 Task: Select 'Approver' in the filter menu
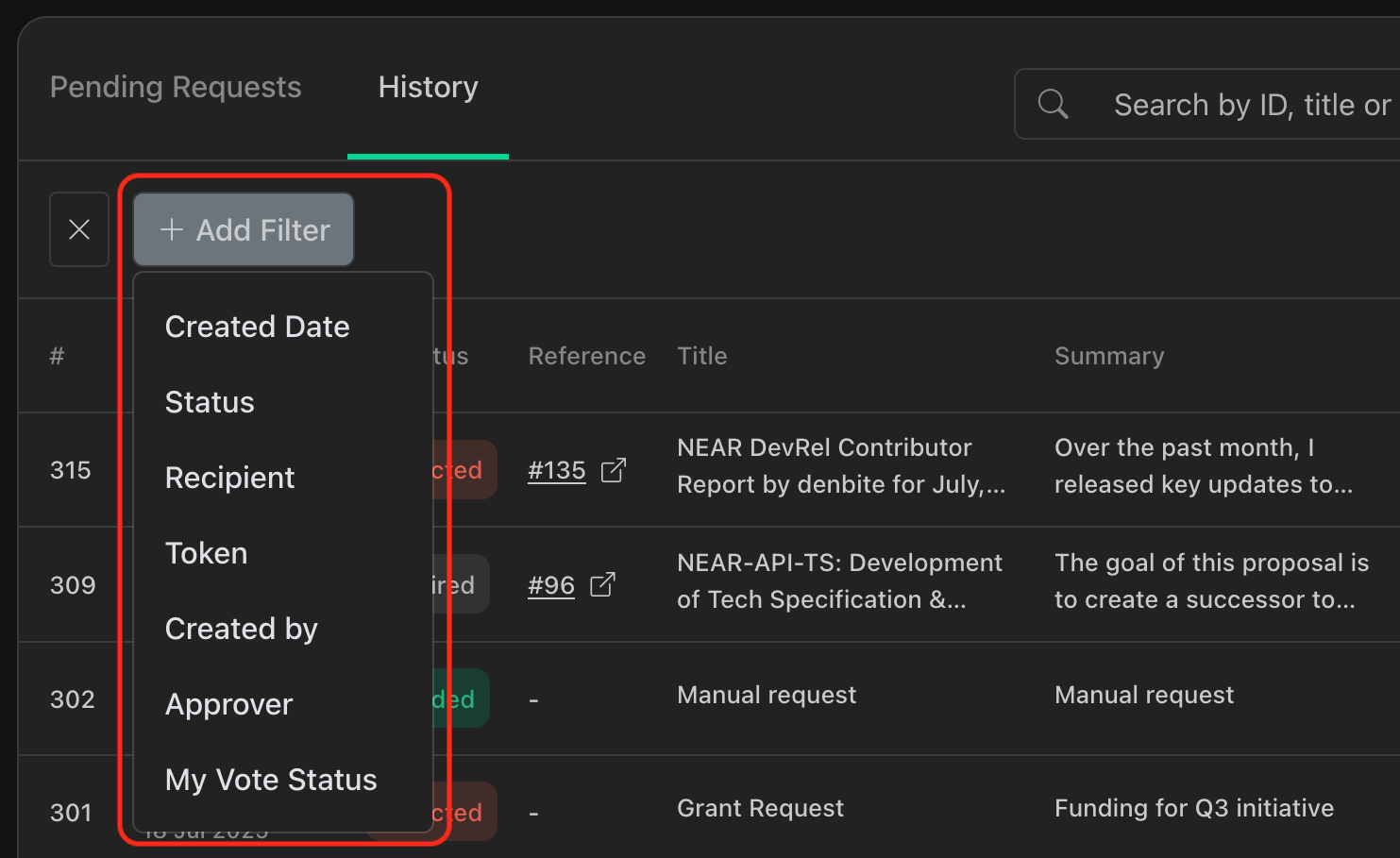[228, 703]
